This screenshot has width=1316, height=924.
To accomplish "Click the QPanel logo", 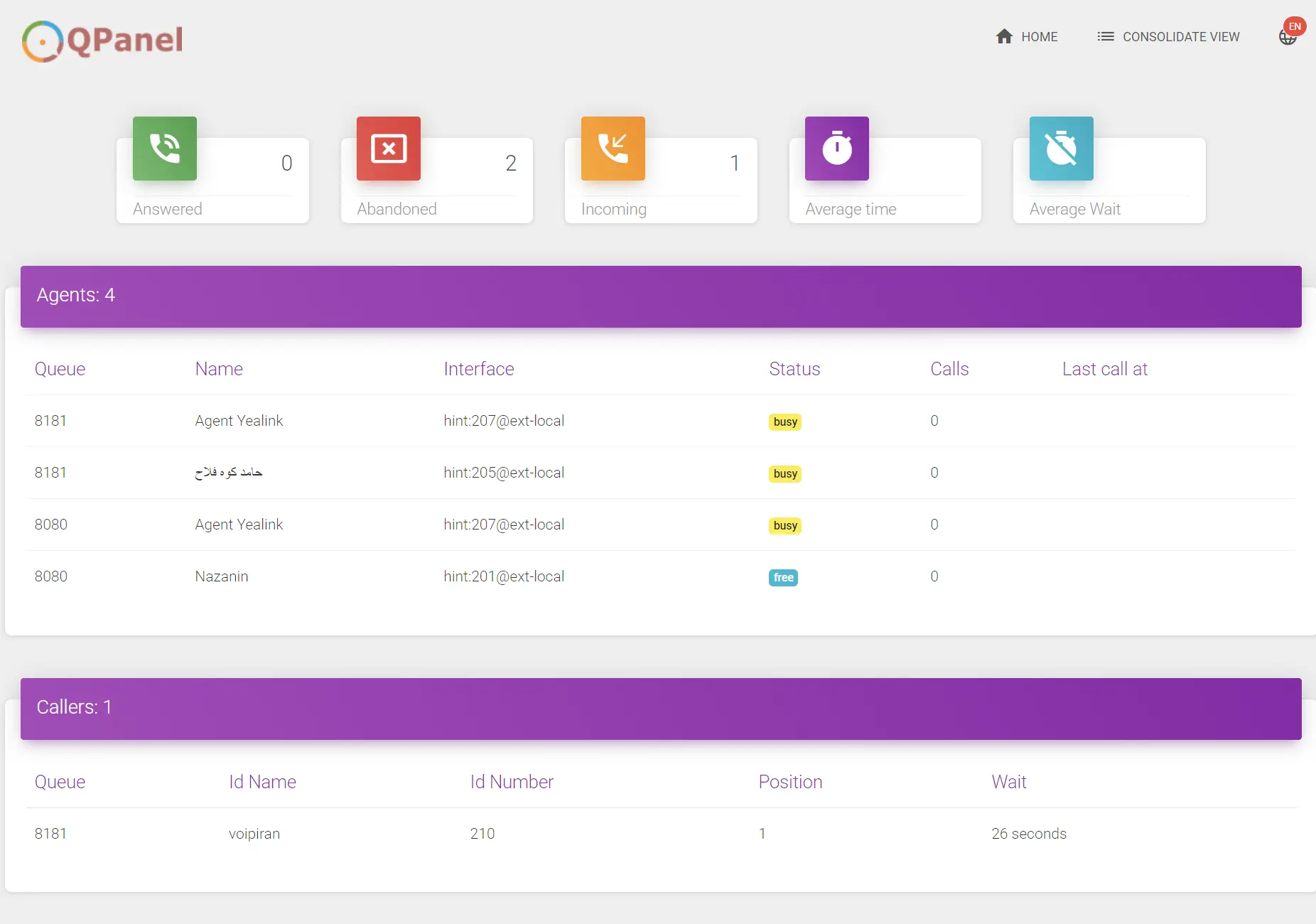I will tap(103, 41).
